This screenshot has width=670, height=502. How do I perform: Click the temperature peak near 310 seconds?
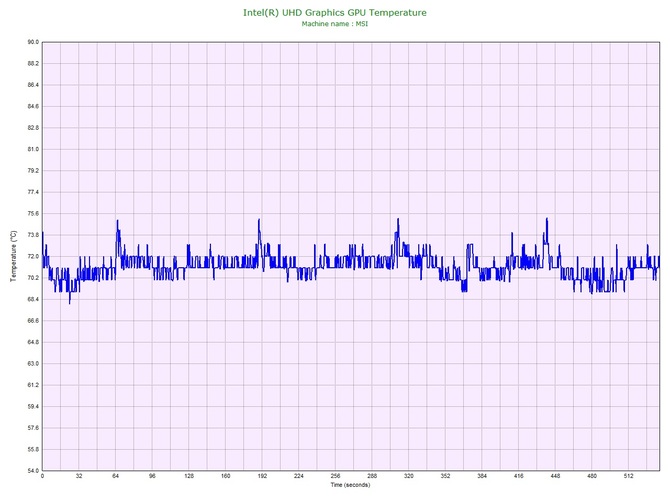(x=398, y=219)
